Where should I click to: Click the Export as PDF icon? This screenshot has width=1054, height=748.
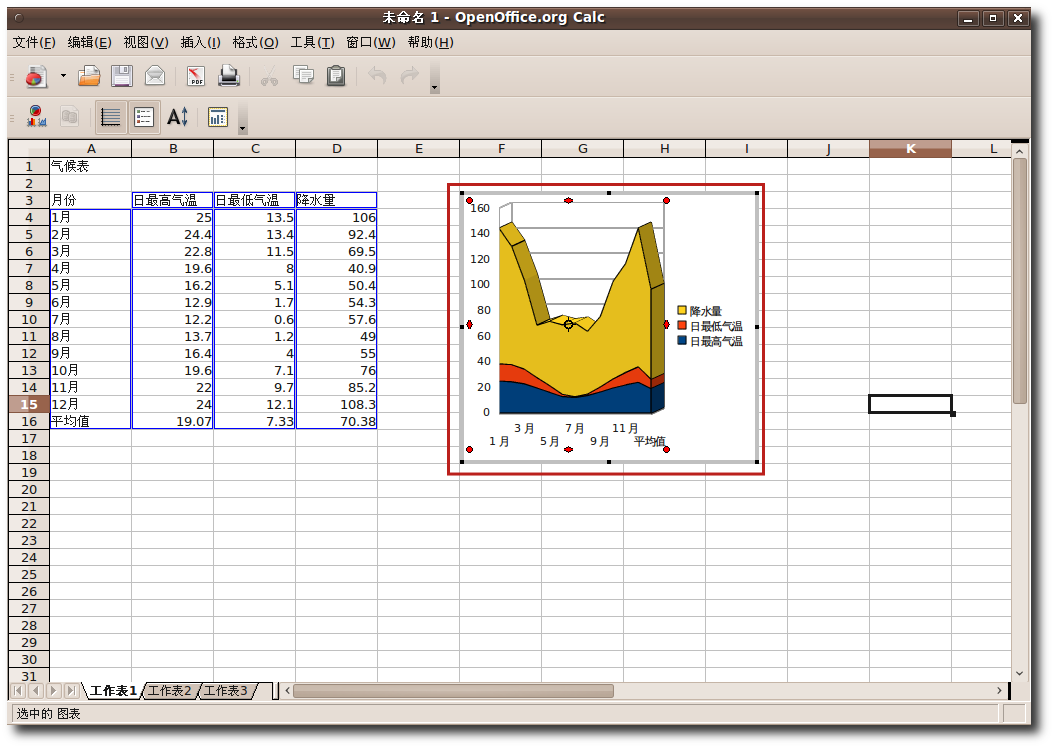click(196, 76)
